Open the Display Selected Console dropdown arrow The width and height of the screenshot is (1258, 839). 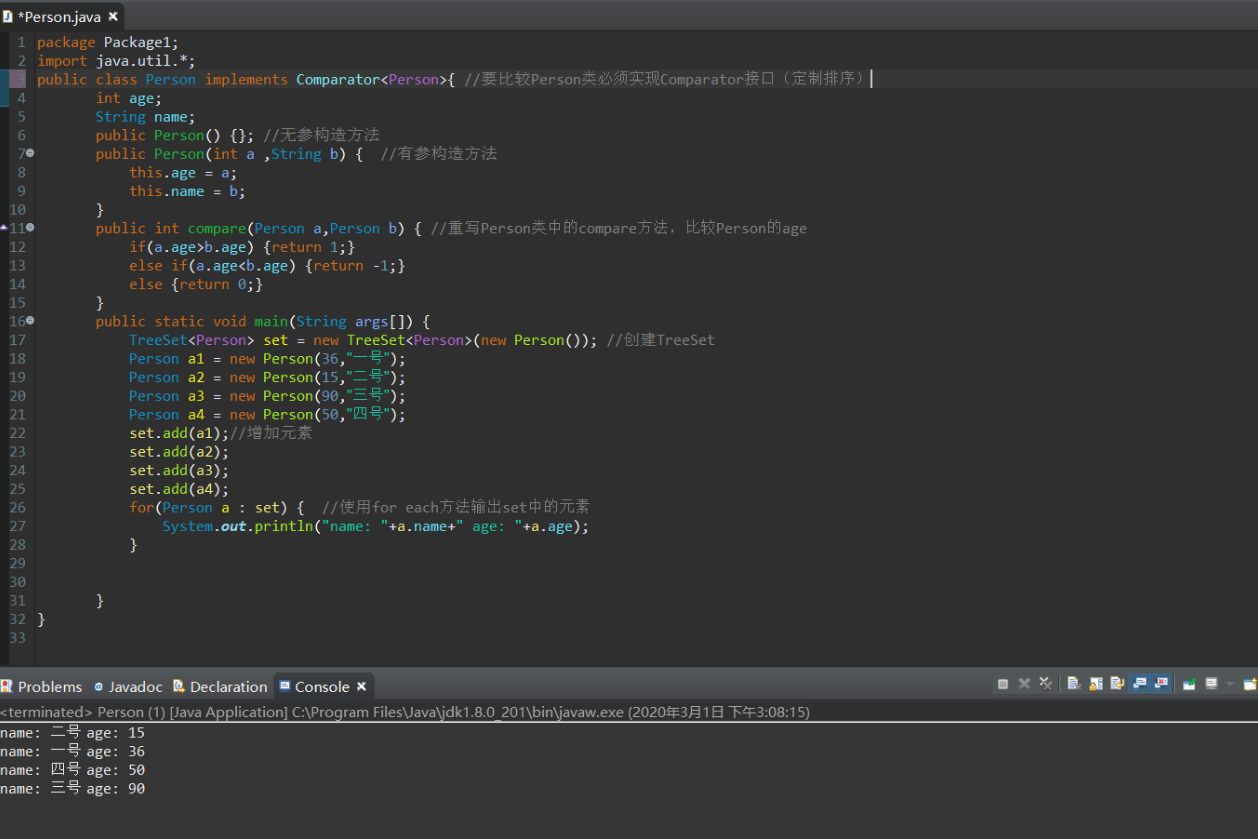1230,684
